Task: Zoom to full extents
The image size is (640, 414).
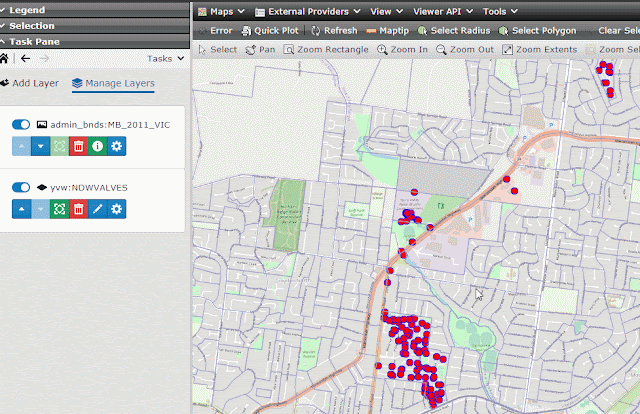Action: pyautogui.click(x=540, y=50)
